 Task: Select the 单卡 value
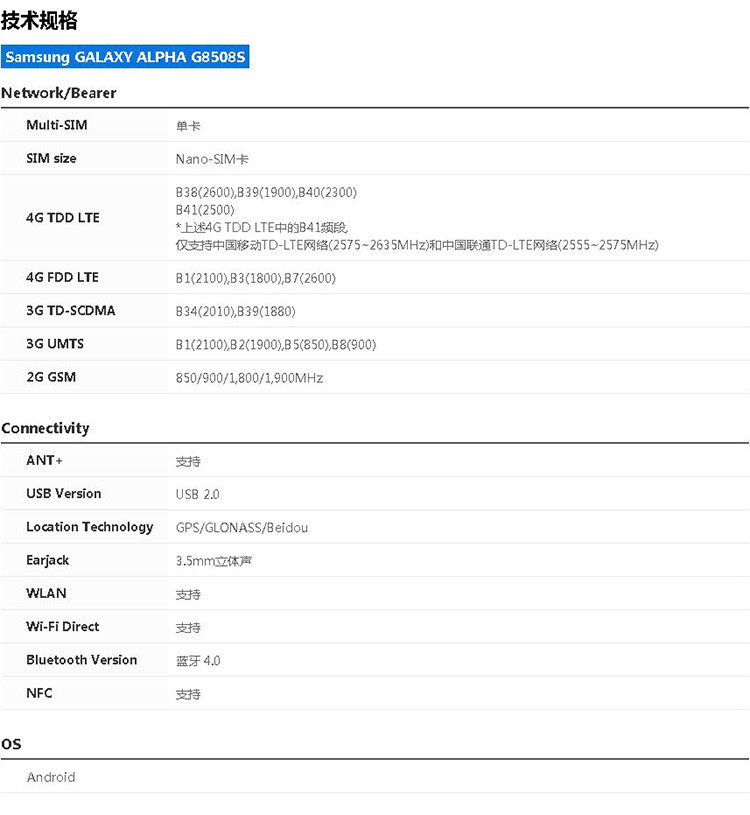[x=188, y=126]
